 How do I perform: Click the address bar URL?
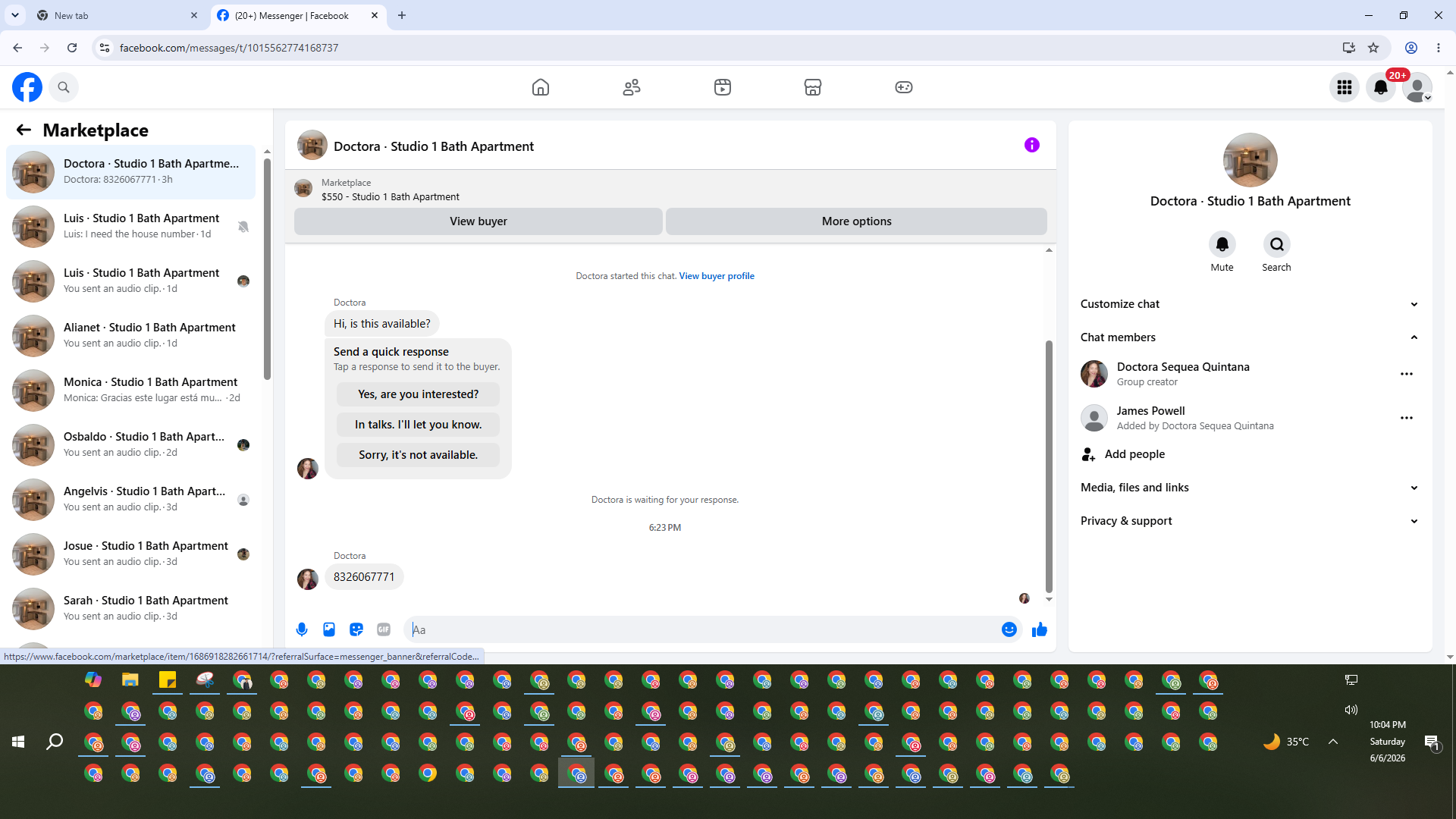tap(229, 48)
